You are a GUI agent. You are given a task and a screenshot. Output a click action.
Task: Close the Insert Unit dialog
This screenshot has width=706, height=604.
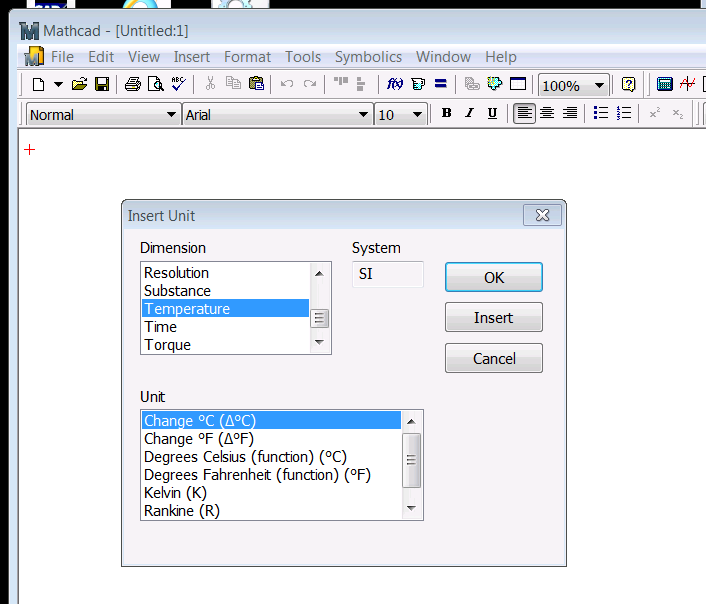[542, 215]
